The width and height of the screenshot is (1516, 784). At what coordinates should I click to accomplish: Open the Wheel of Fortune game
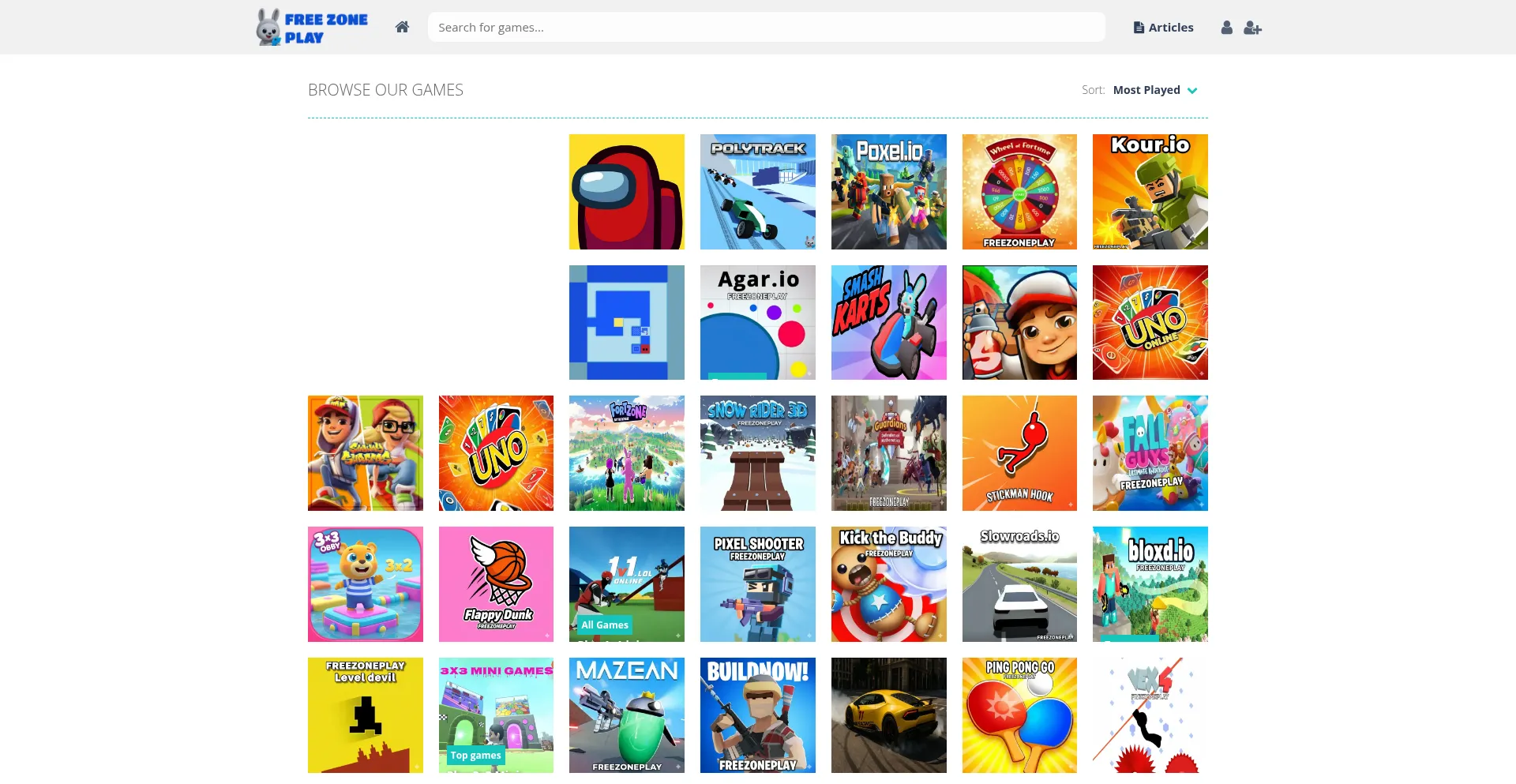(x=1019, y=192)
